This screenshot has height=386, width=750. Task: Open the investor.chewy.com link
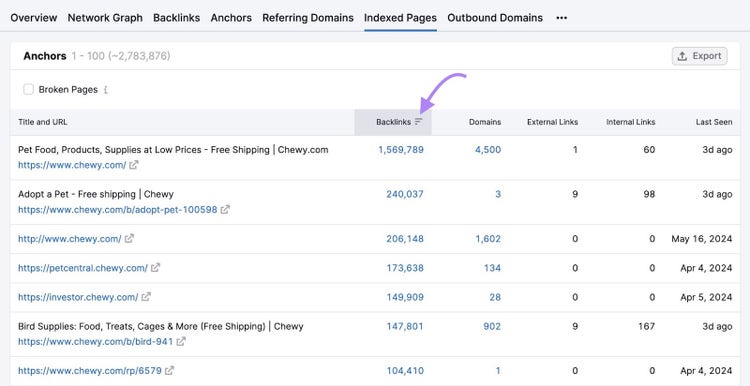(78, 297)
